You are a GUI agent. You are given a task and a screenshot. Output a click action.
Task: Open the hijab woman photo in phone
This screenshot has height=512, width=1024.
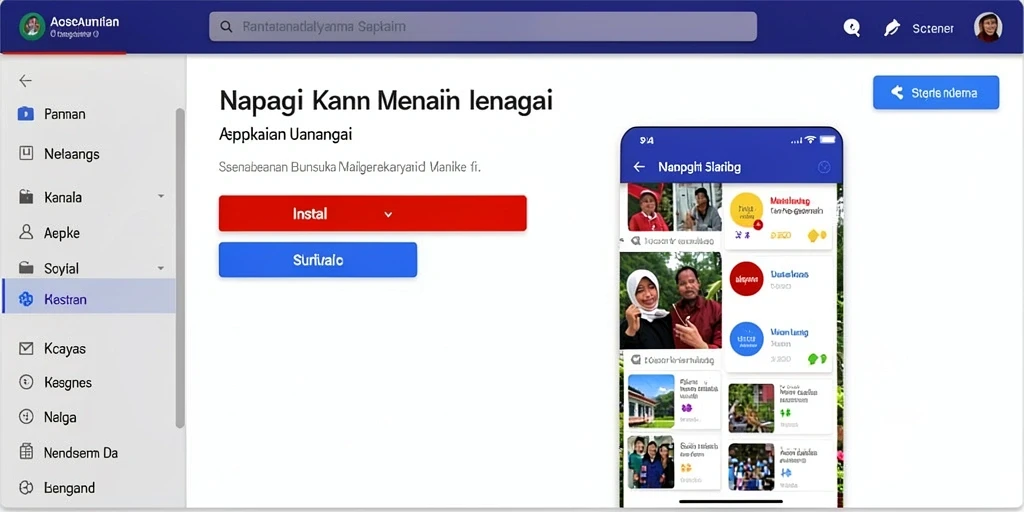(671, 300)
